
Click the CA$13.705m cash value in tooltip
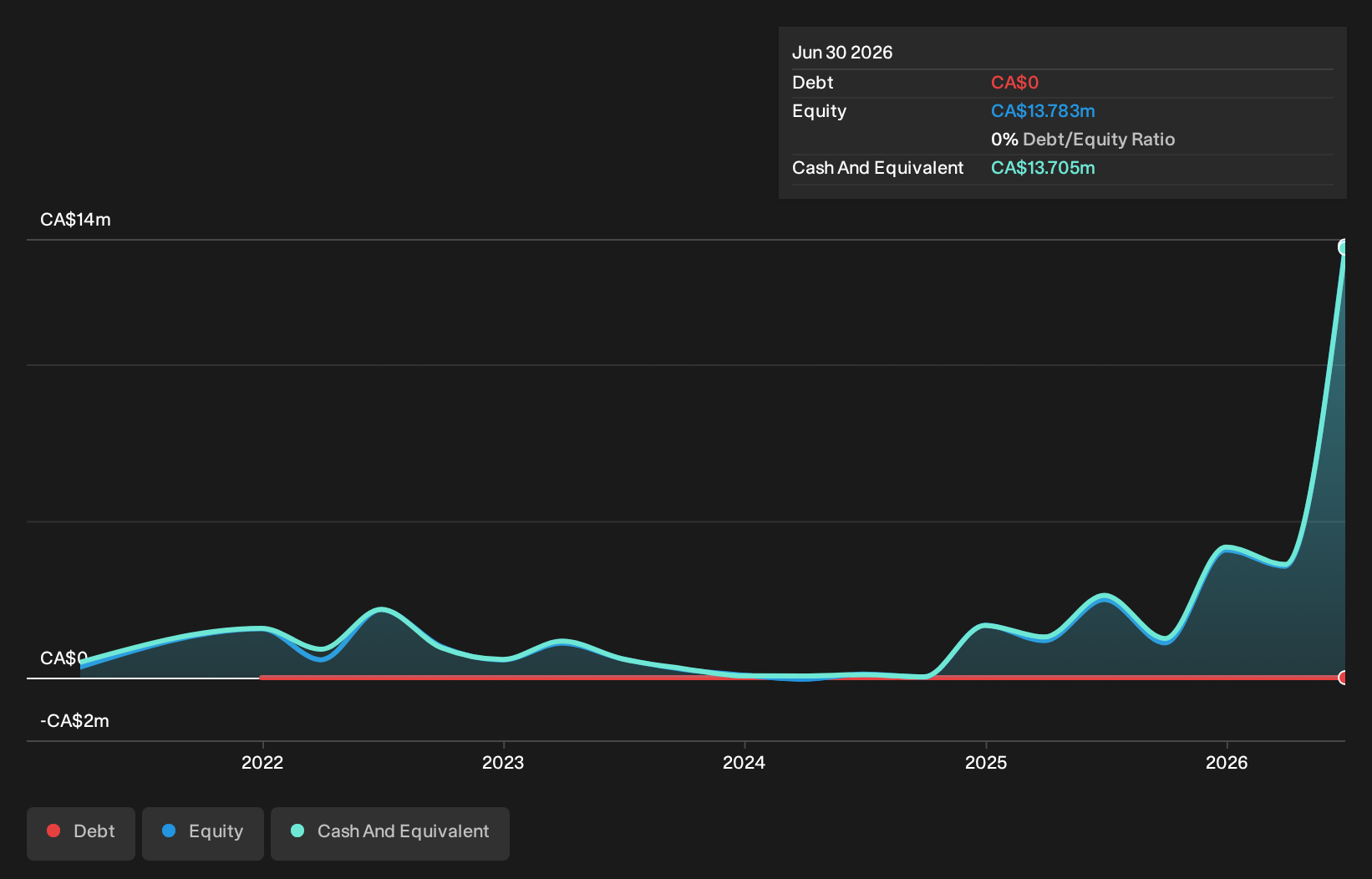[x=1043, y=168]
